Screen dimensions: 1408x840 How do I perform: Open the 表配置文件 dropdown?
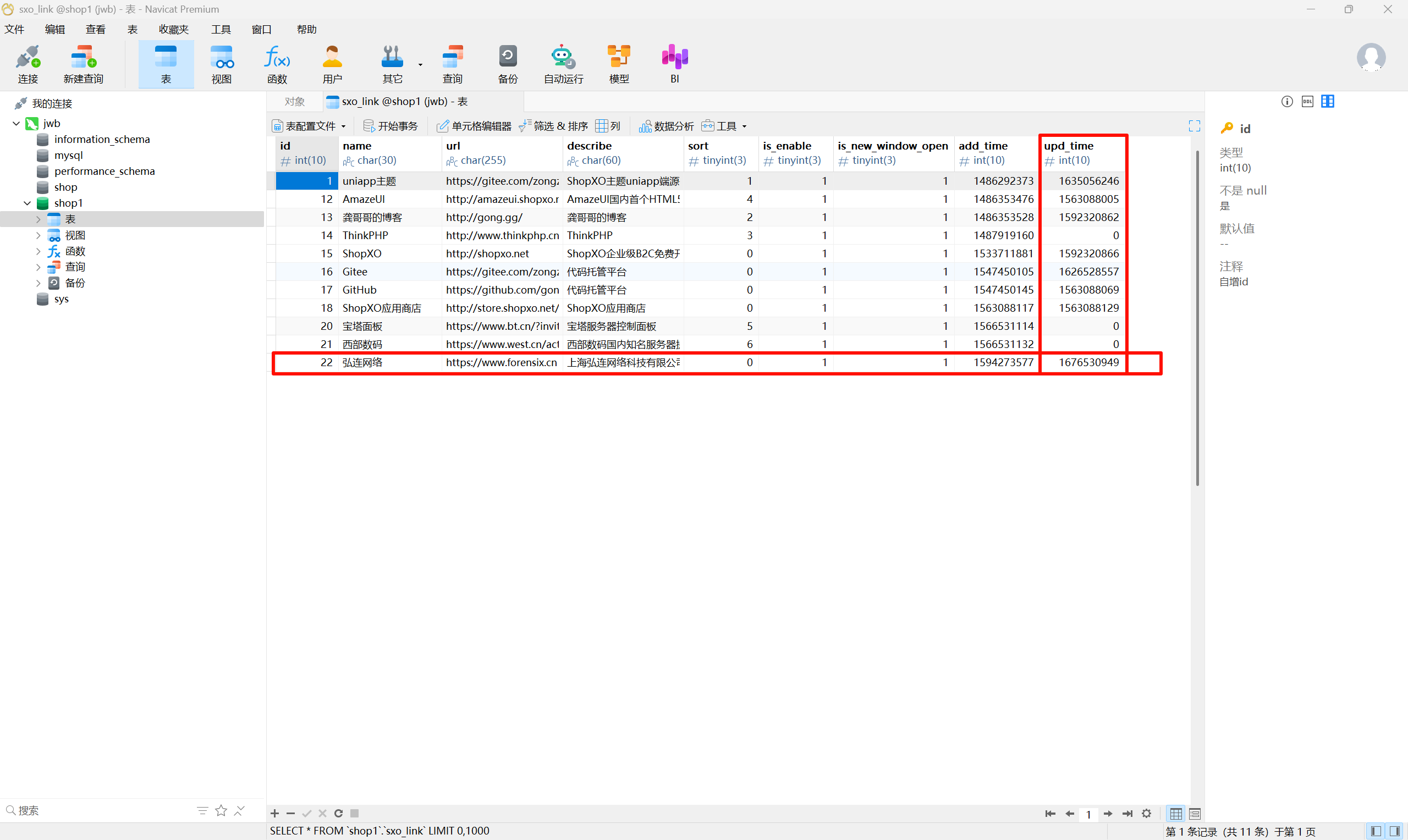click(309, 126)
